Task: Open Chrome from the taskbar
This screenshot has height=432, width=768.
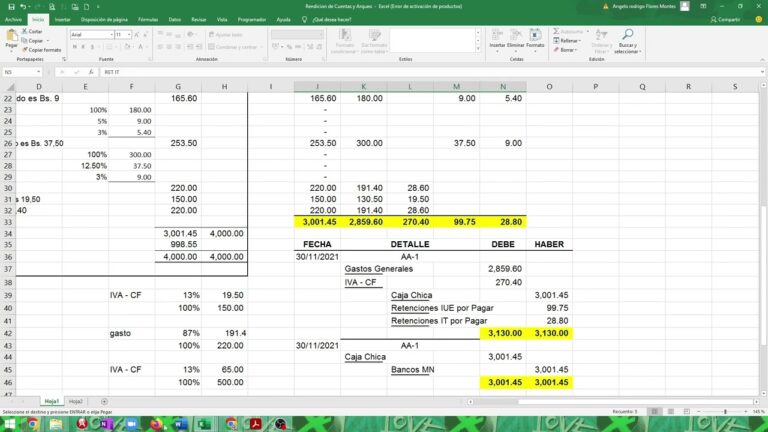Action: point(32,423)
